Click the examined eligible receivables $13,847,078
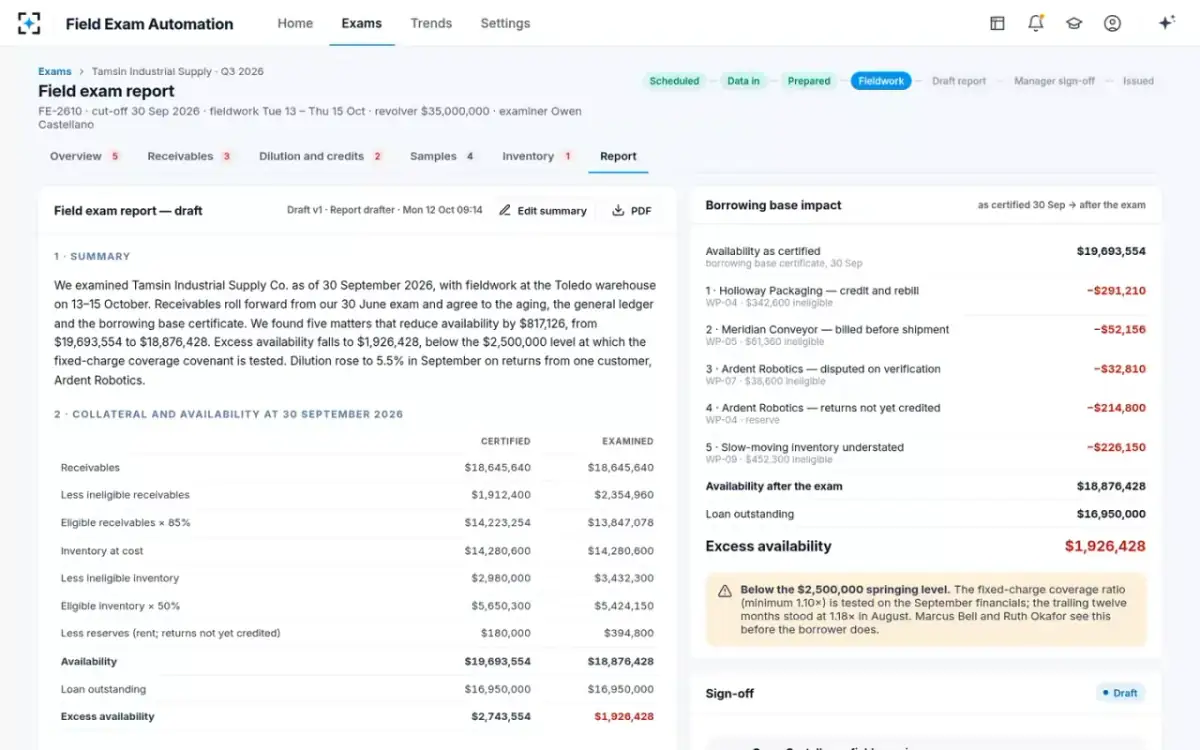1200x750 pixels. [621, 523]
